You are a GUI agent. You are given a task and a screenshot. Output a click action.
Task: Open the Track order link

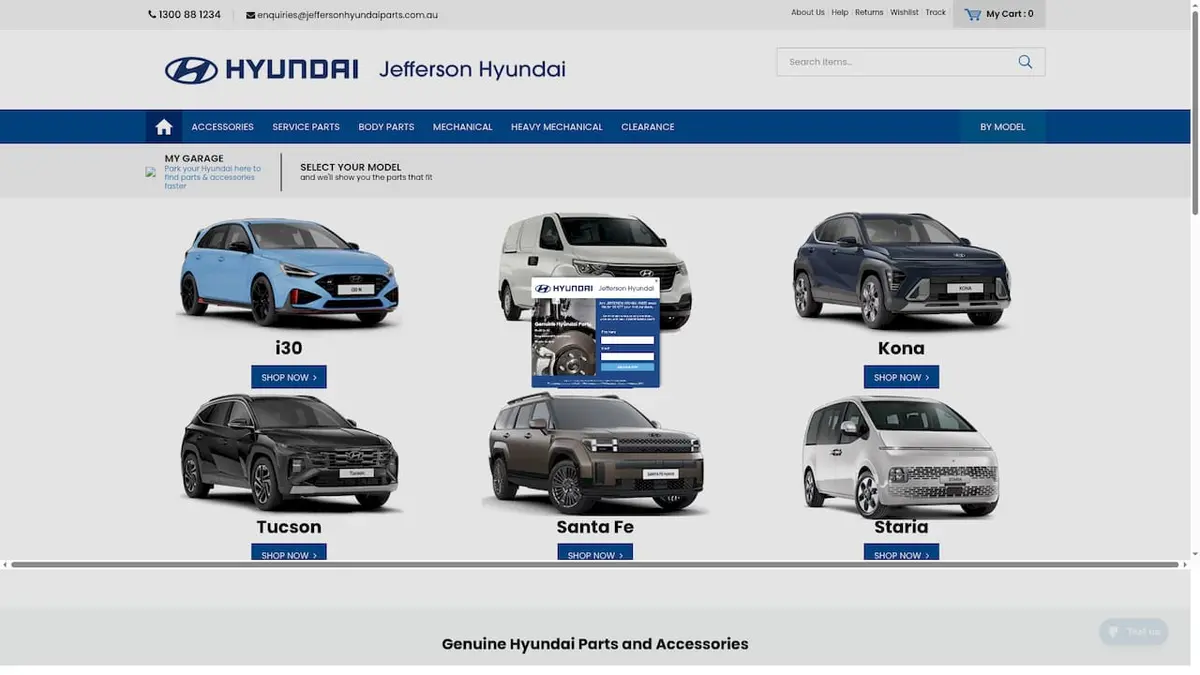pyautogui.click(x=935, y=13)
